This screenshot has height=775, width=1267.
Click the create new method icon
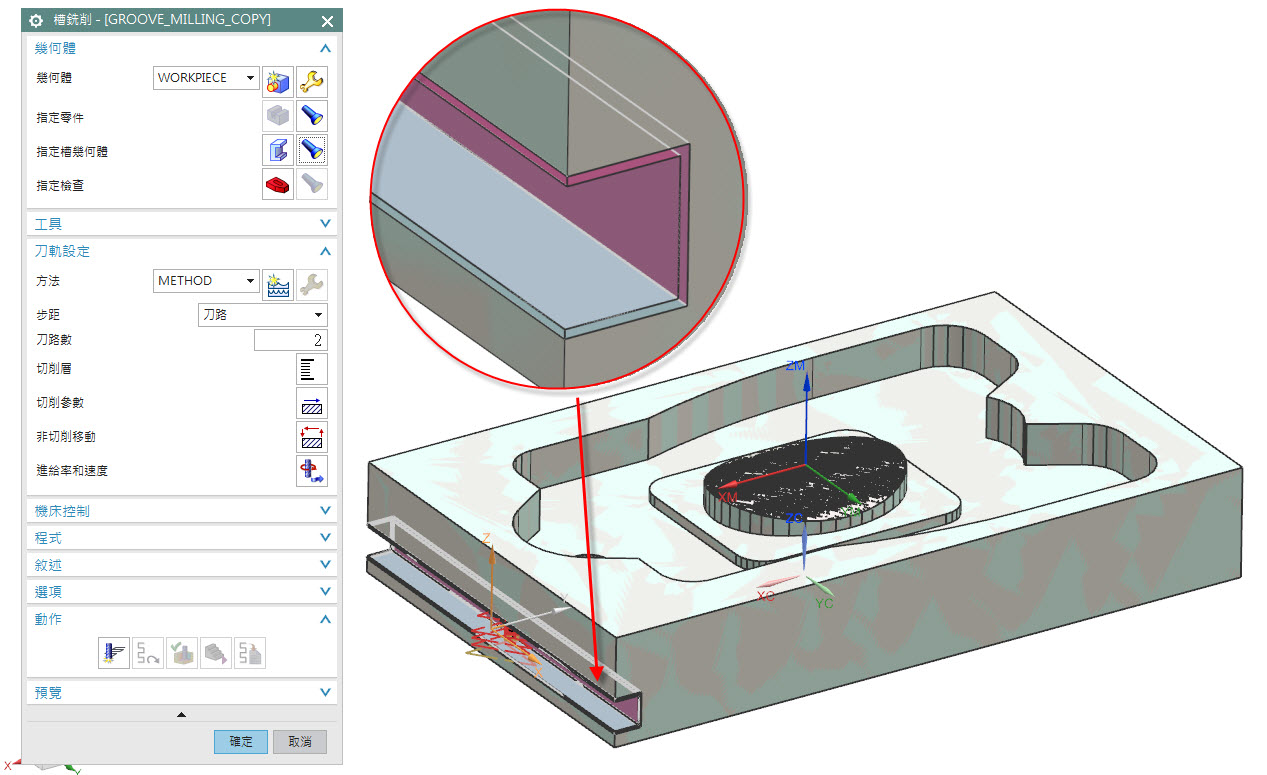coord(277,284)
